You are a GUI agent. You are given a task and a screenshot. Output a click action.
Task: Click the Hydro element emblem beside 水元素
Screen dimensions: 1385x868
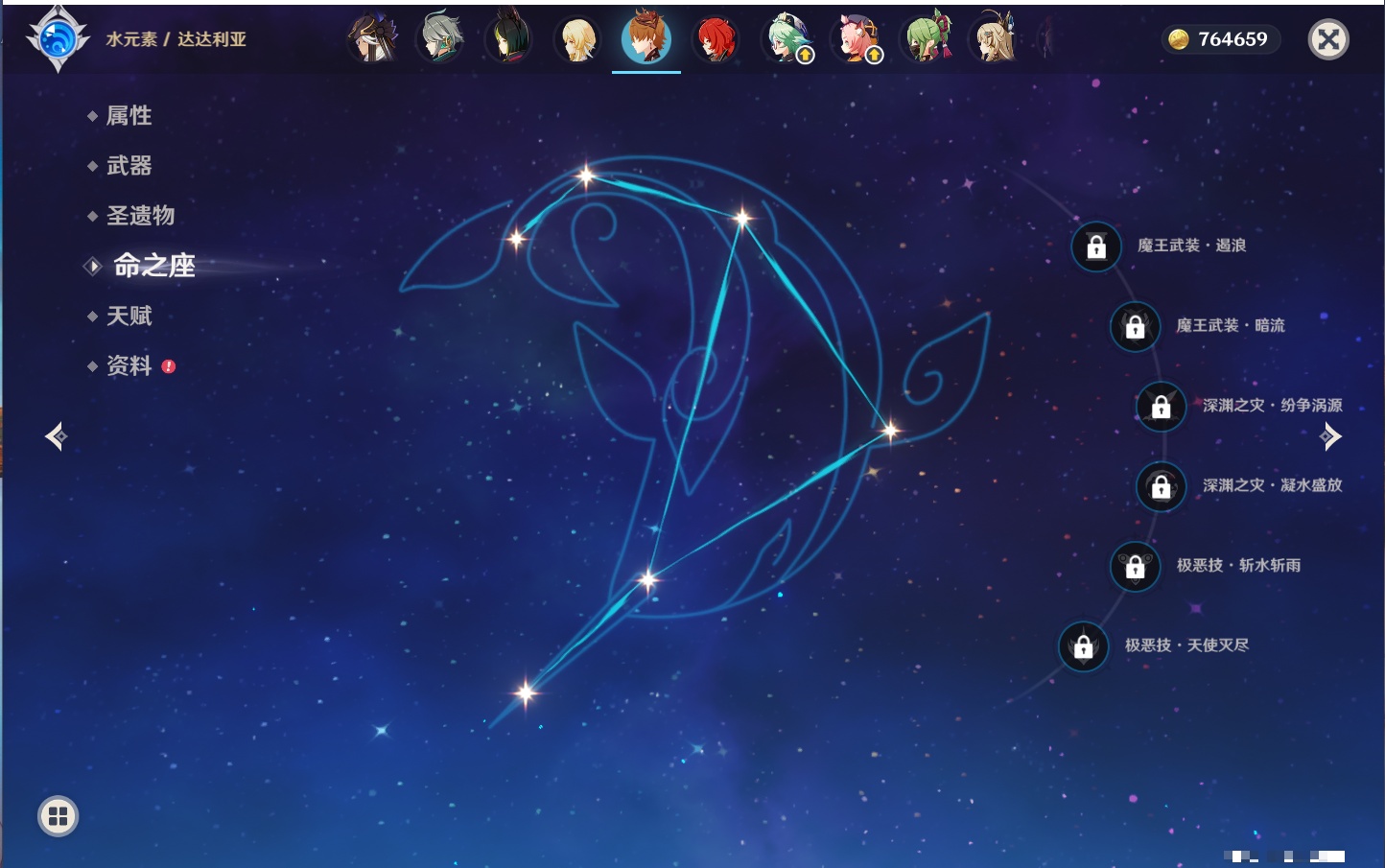(x=58, y=39)
